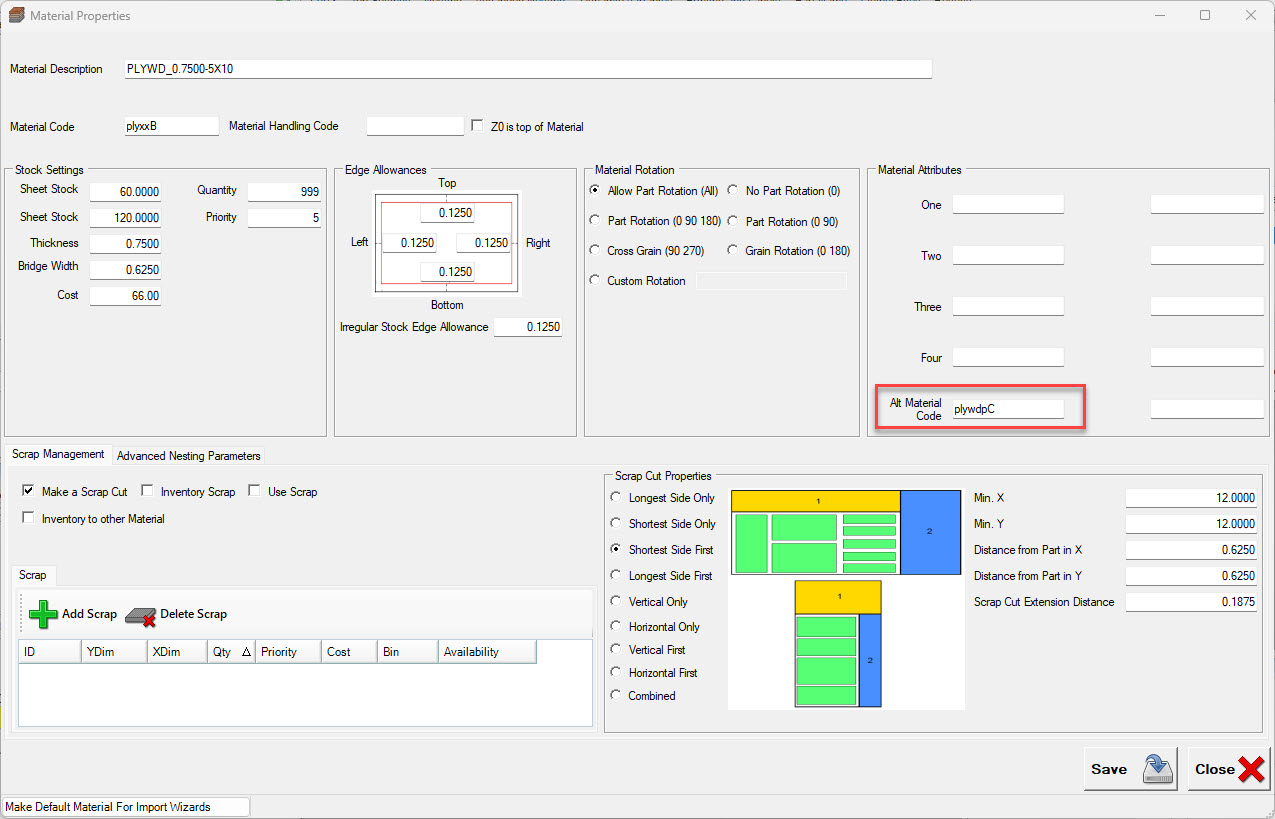Sort scrap list by Qty column
The width and height of the screenshot is (1275, 819).
coord(229,652)
